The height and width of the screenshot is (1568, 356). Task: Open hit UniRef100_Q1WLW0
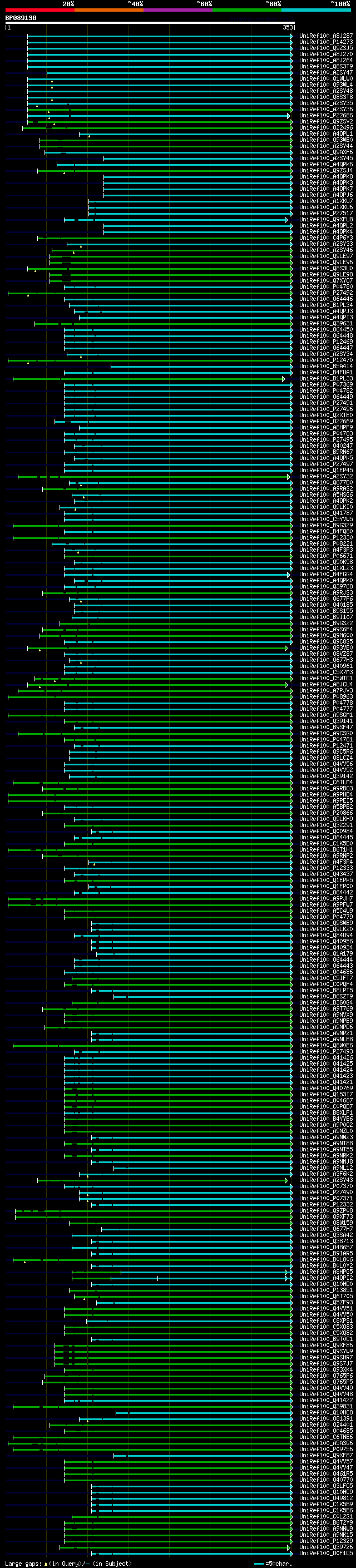[x=325, y=78]
